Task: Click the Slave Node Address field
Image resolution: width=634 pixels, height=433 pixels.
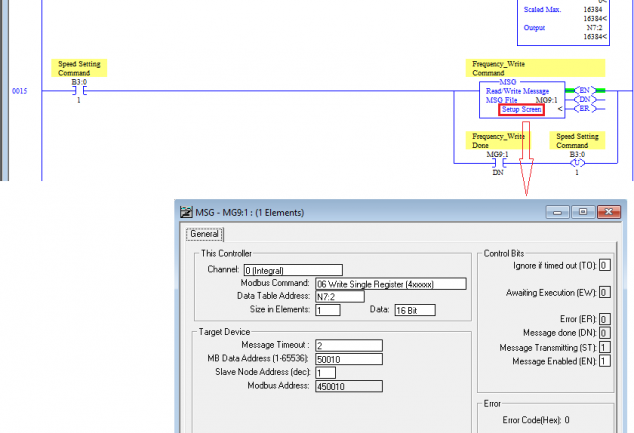Action: coord(325,372)
